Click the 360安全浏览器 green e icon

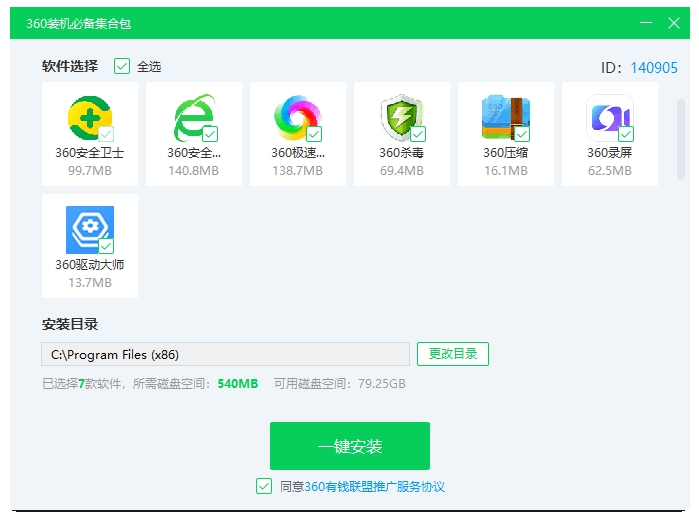(194, 118)
